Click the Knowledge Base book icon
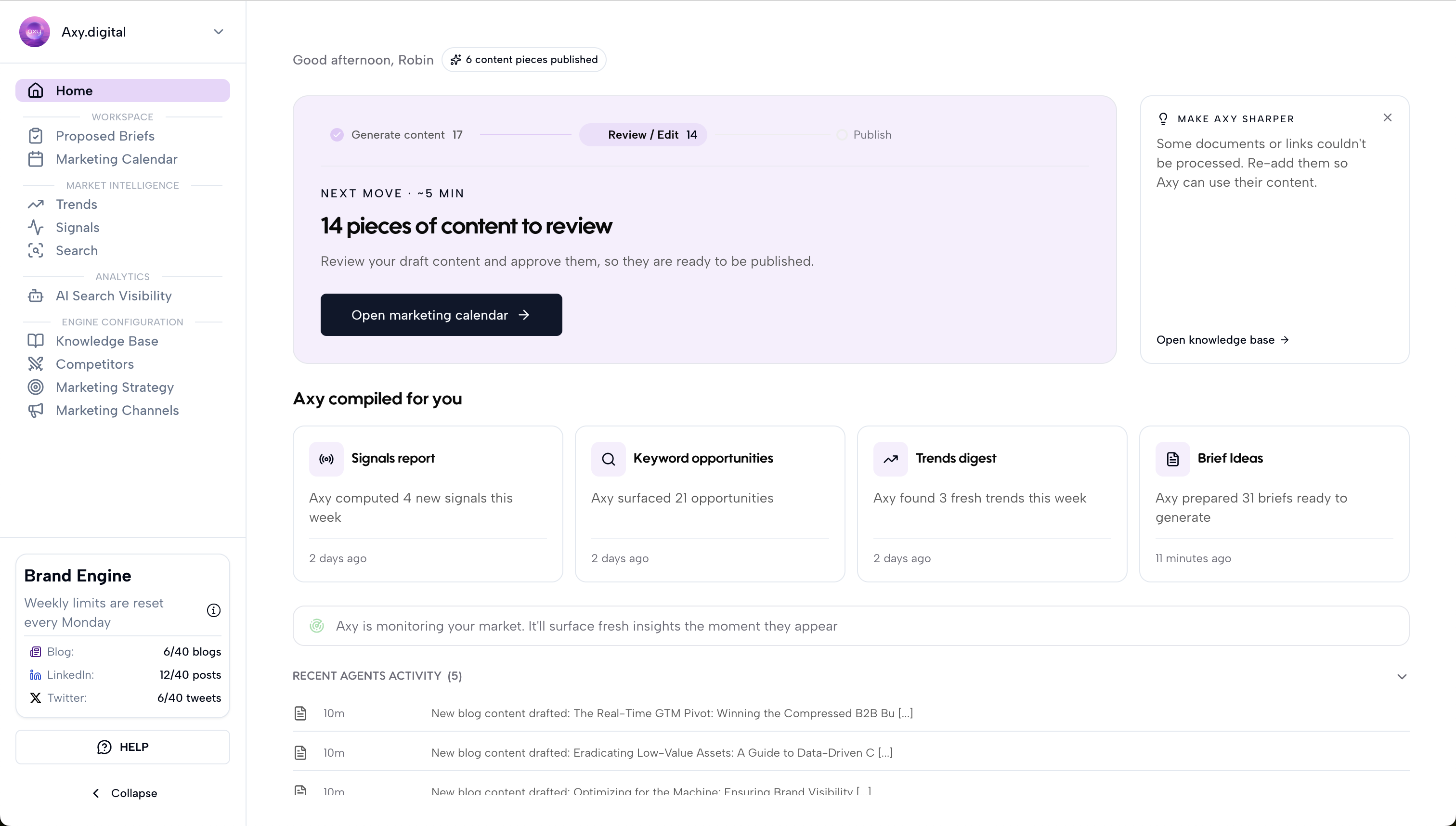1456x826 pixels. point(36,341)
